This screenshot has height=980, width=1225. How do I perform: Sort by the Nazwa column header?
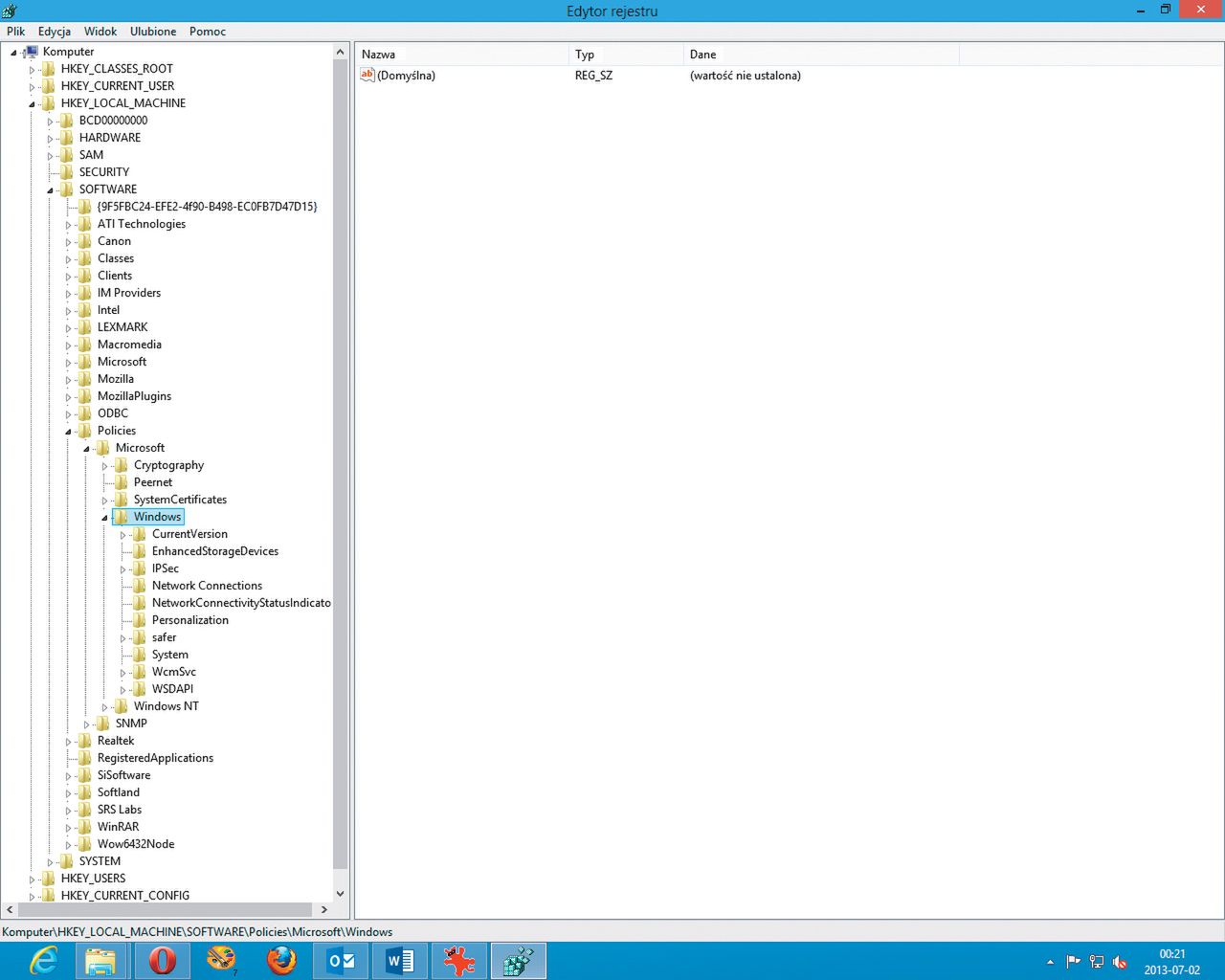pyautogui.click(x=462, y=55)
